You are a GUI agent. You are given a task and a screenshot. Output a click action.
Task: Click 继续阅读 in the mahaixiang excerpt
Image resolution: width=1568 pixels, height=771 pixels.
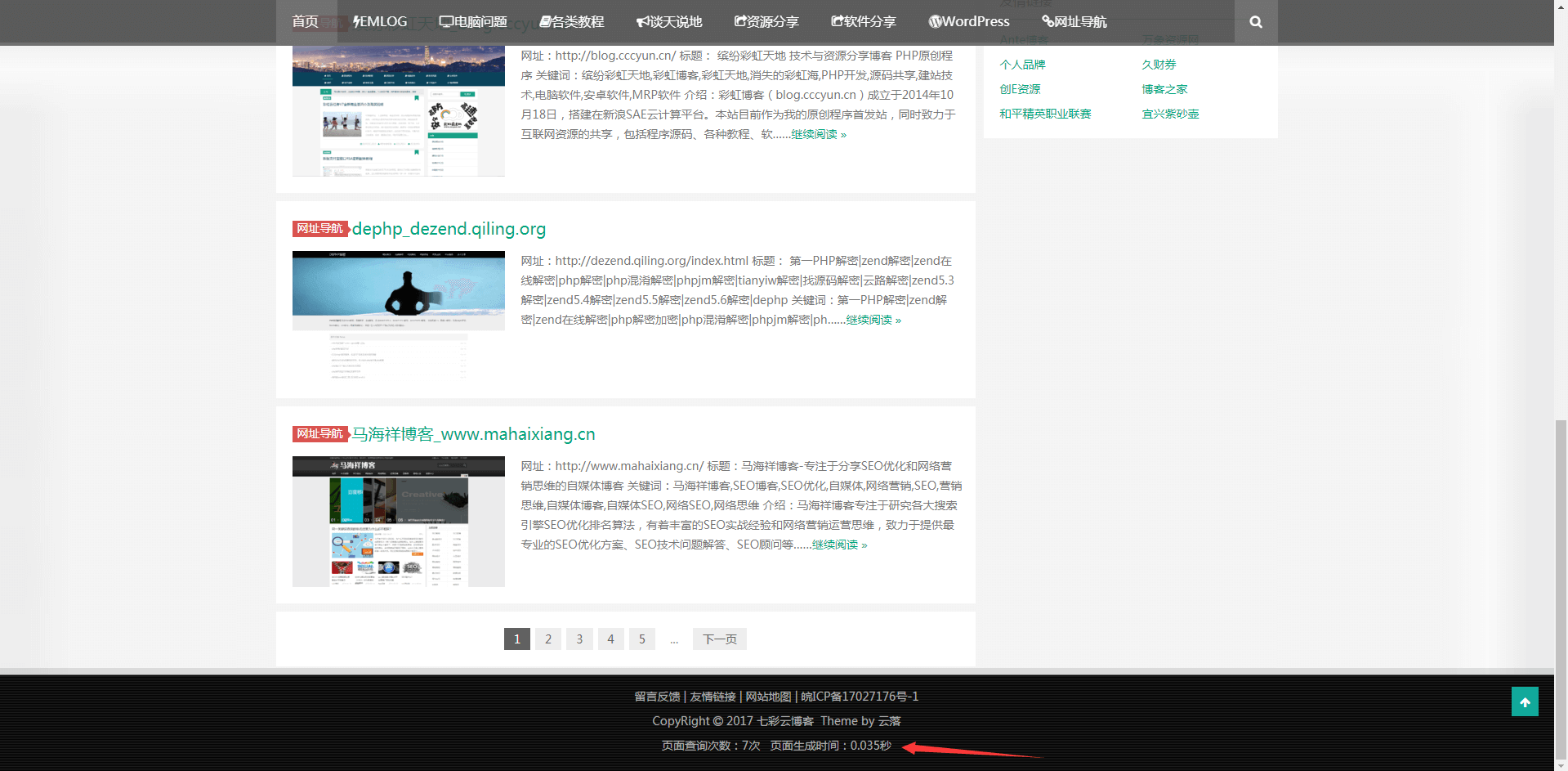pyautogui.click(x=839, y=545)
